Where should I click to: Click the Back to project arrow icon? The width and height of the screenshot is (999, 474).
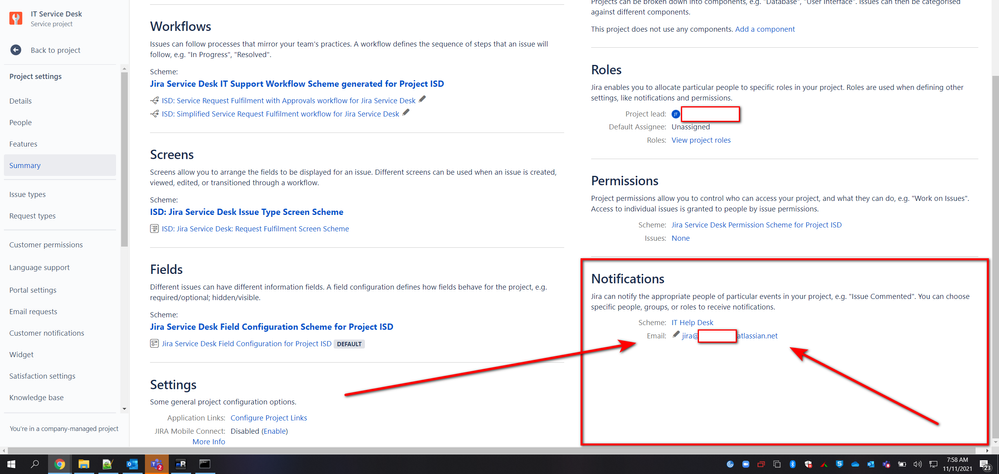(16, 50)
